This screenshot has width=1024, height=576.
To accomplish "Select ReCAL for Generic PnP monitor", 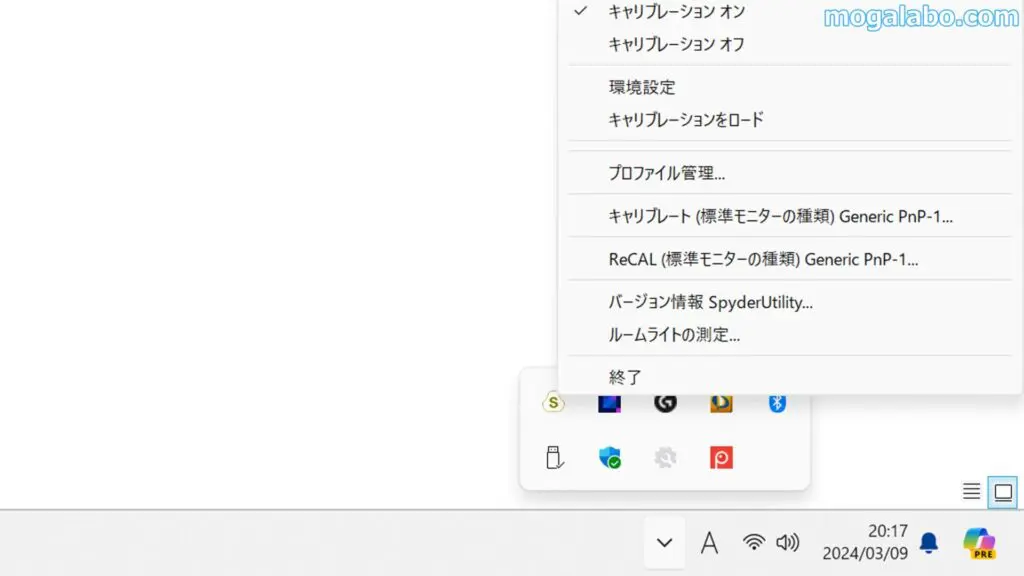I will (x=762, y=259).
